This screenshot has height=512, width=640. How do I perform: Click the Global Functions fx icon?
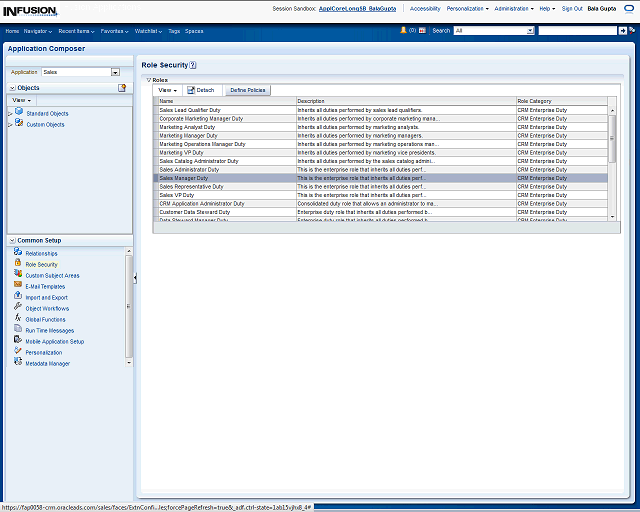coord(18,319)
